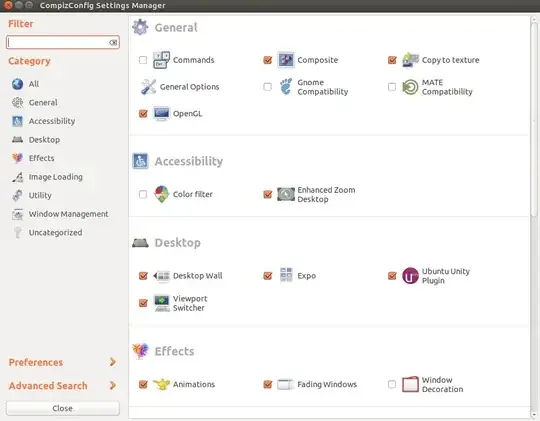This screenshot has width=540, height=421.
Task: Open the Ubuntu Unity Plugin icon
Action: coord(410,276)
